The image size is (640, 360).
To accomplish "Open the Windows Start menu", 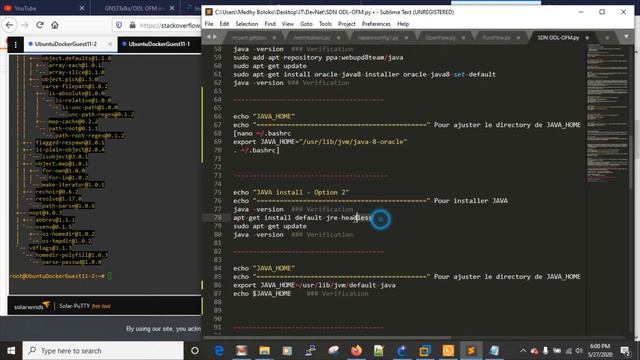I will (x=11, y=351).
